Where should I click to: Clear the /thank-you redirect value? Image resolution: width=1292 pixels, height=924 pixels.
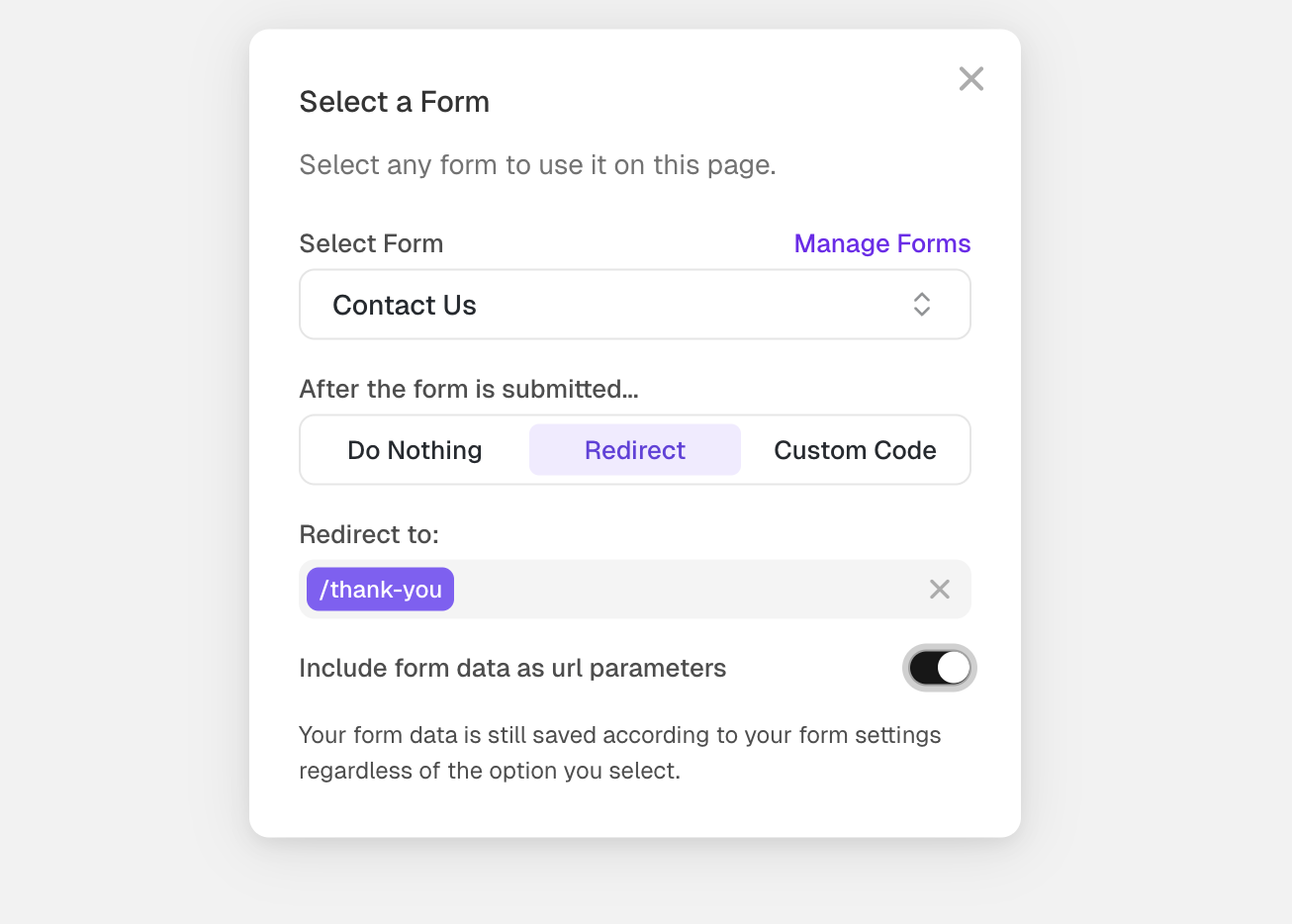[940, 590]
